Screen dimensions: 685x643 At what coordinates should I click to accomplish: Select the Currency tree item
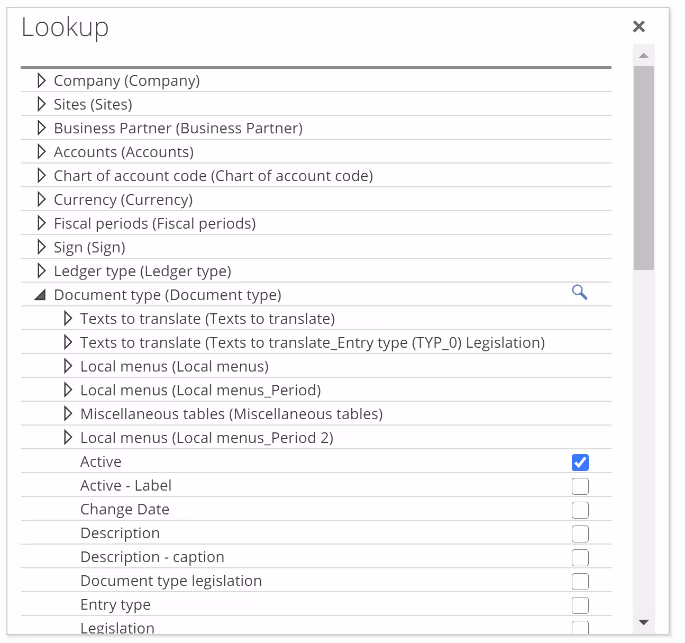point(123,200)
